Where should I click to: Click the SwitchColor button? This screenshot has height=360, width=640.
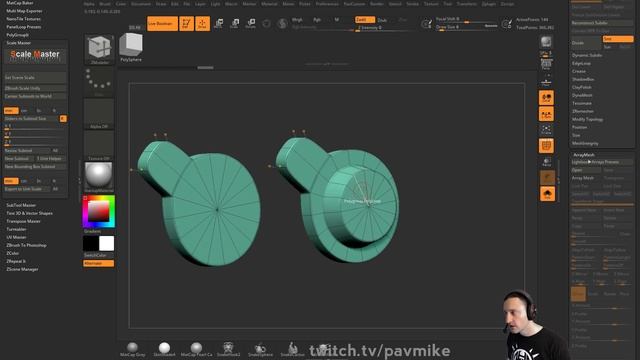[x=98, y=255]
